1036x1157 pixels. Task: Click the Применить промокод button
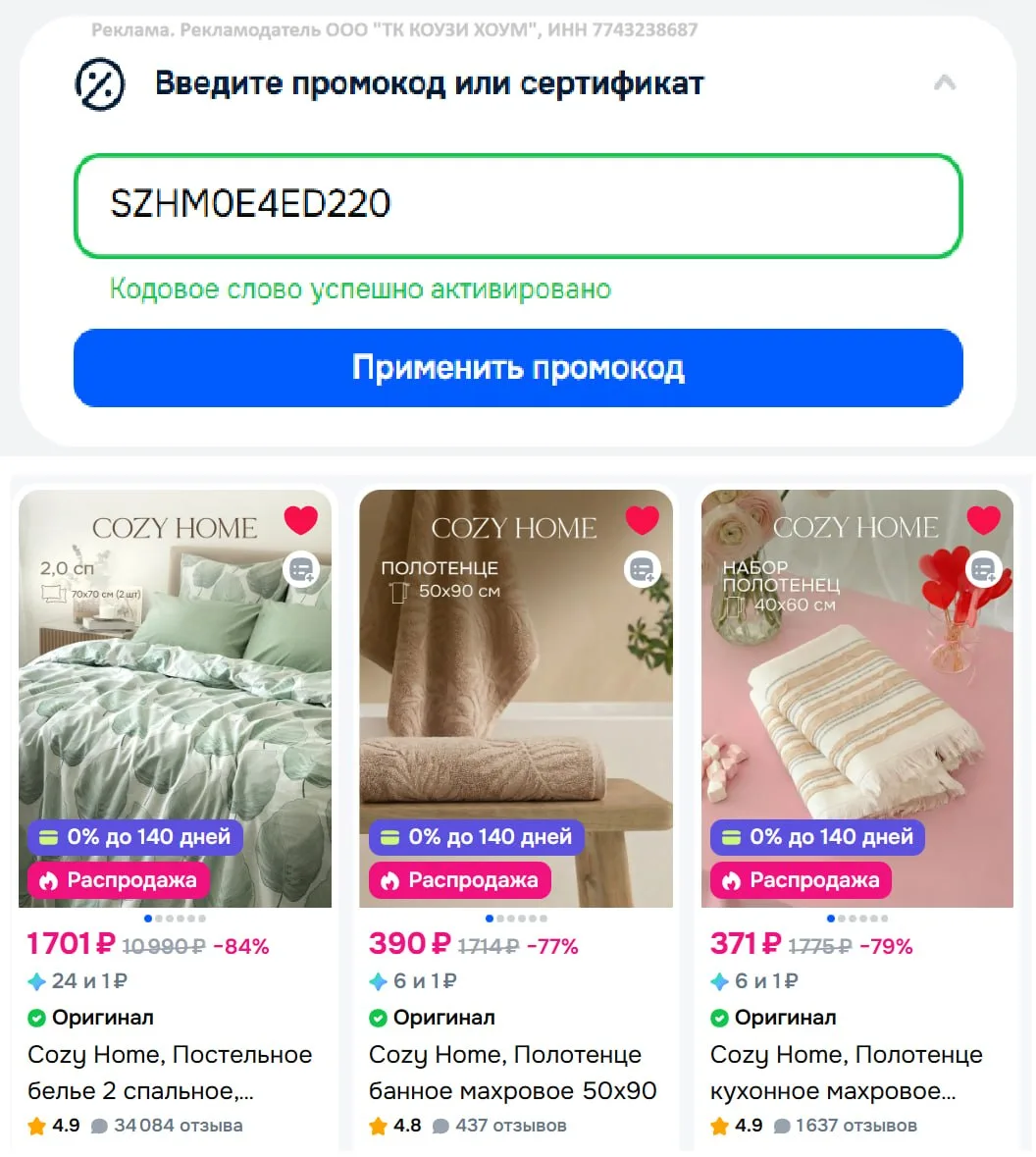click(x=518, y=367)
